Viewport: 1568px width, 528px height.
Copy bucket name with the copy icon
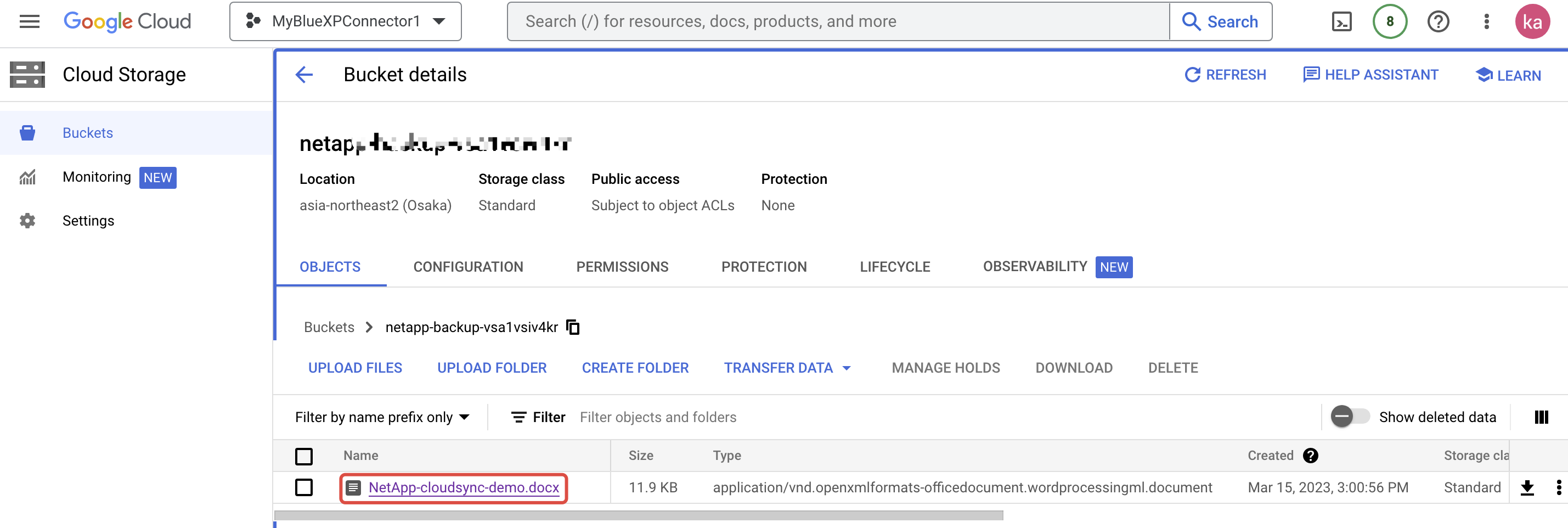[573, 327]
